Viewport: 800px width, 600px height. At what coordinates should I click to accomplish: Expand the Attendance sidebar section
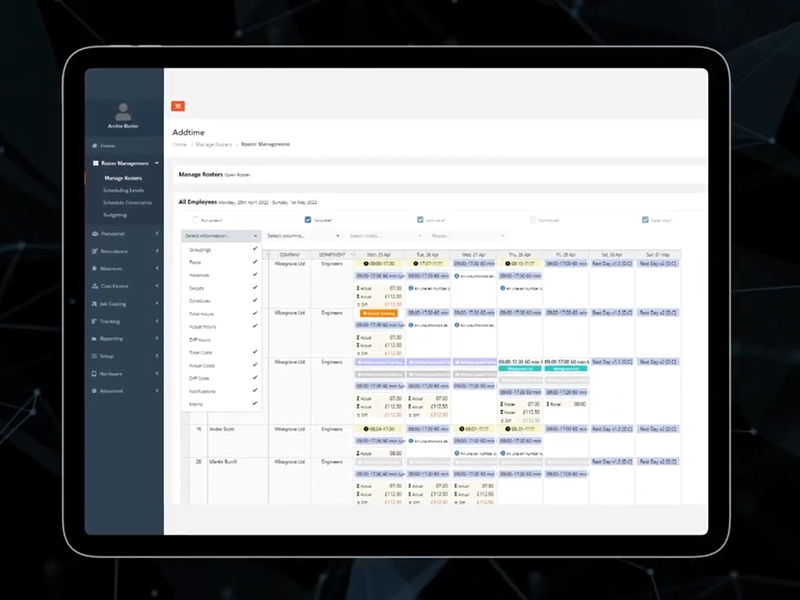click(157, 251)
